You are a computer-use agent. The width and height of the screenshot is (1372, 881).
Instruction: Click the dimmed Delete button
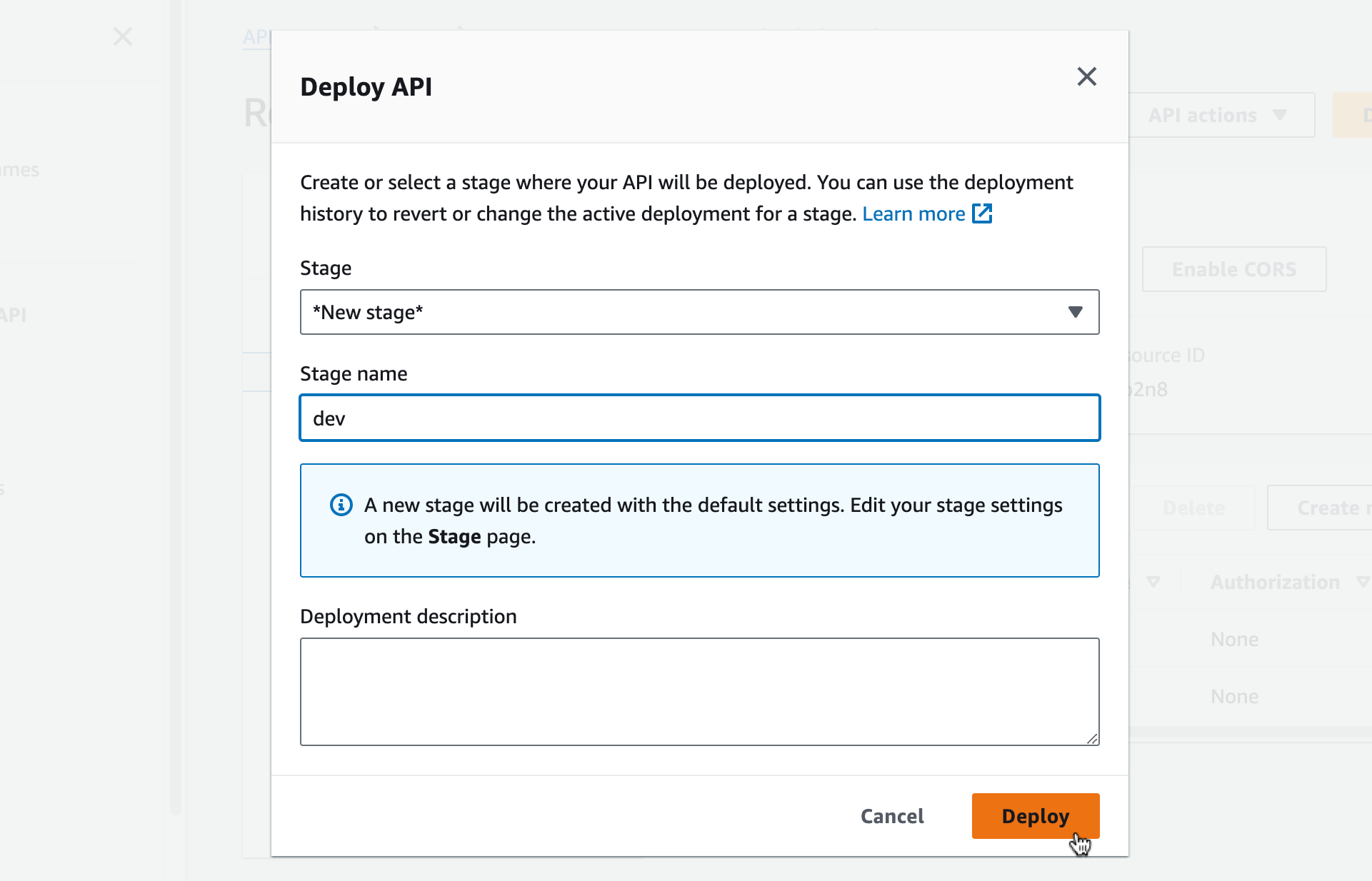tap(1193, 508)
